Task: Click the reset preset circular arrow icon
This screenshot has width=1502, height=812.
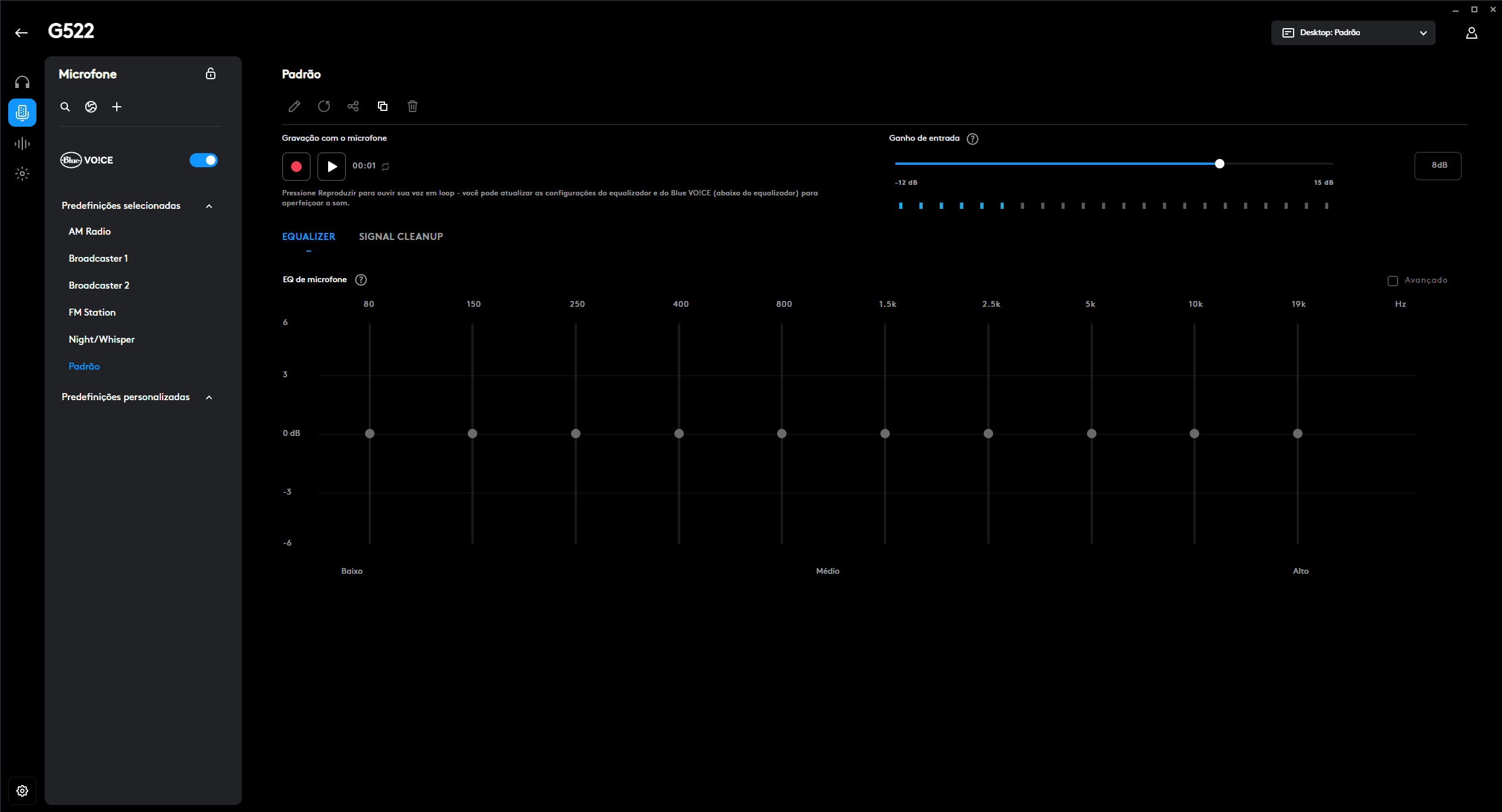Action: point(324,106)
